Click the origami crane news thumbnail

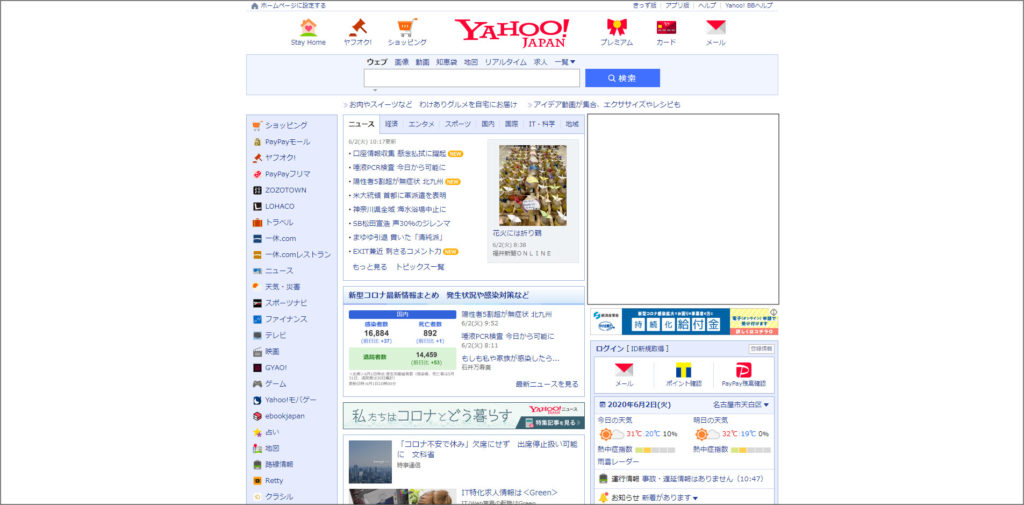click(532, 185)
